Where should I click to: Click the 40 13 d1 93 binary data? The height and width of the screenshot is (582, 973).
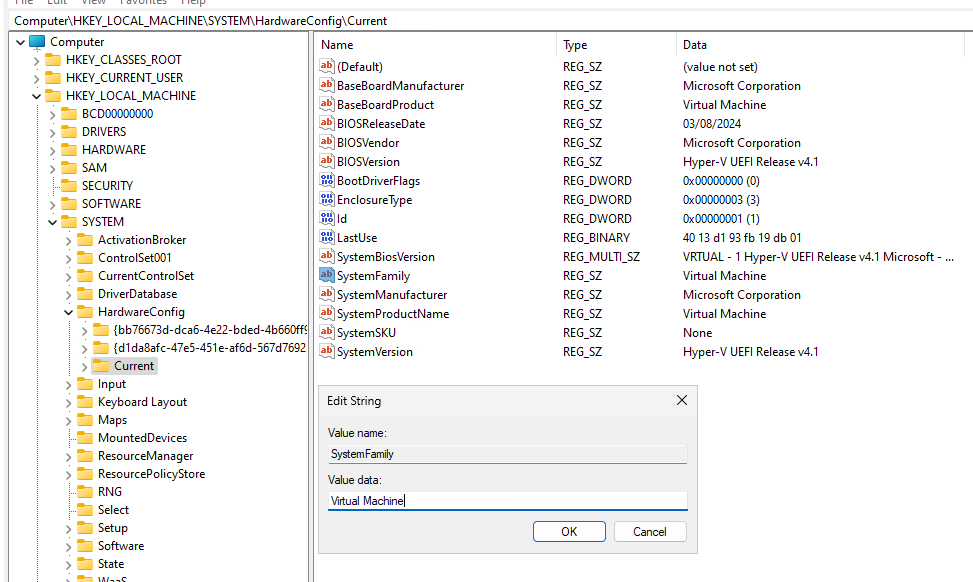(742, 238)
